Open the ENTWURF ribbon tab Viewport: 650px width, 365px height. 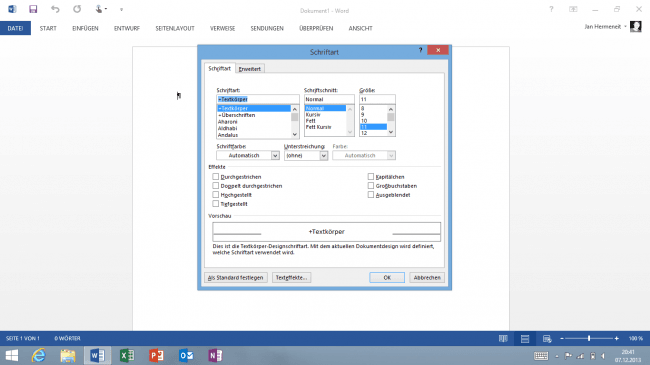[x=127, y=28]
